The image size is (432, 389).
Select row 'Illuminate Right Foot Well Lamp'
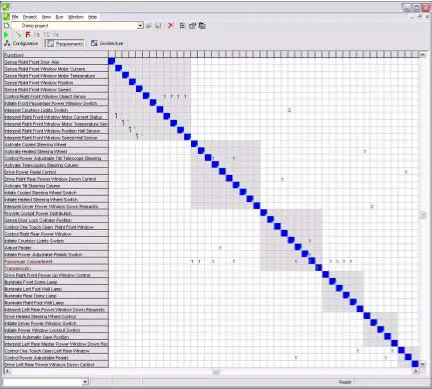coord(56,303)
